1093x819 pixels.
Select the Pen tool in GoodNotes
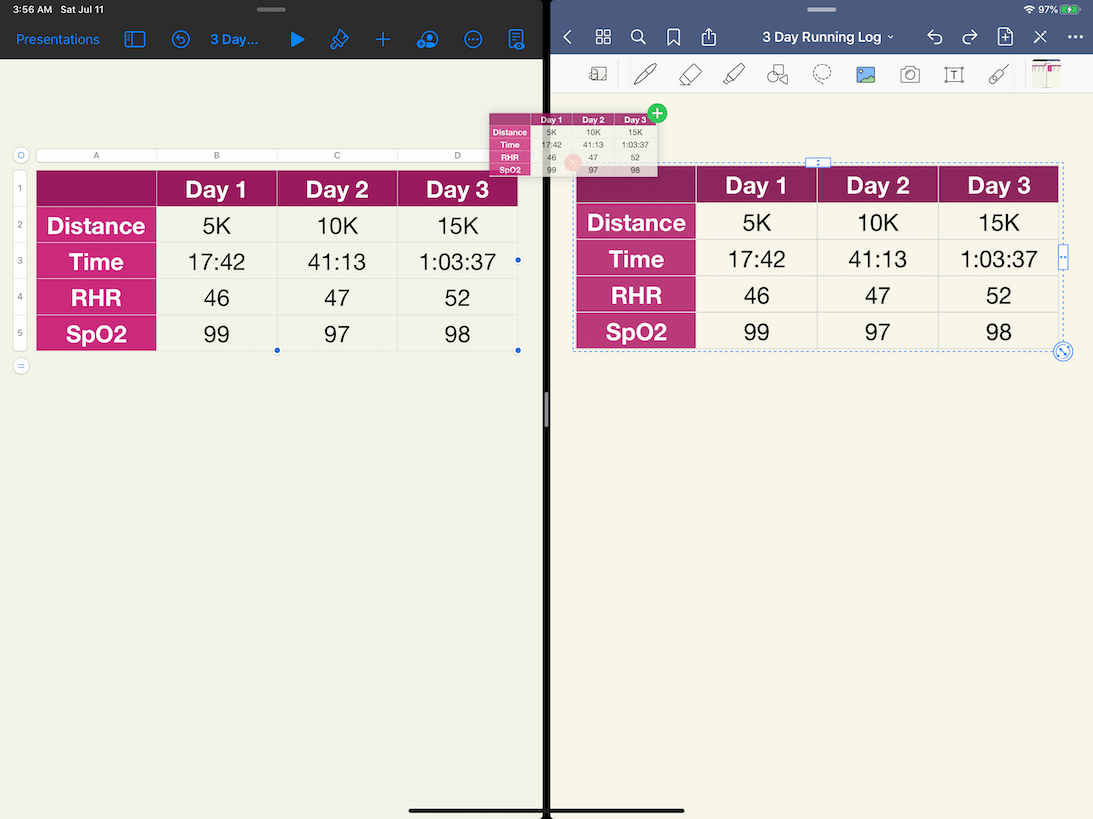pyautogui.click(x=644, y=74)
